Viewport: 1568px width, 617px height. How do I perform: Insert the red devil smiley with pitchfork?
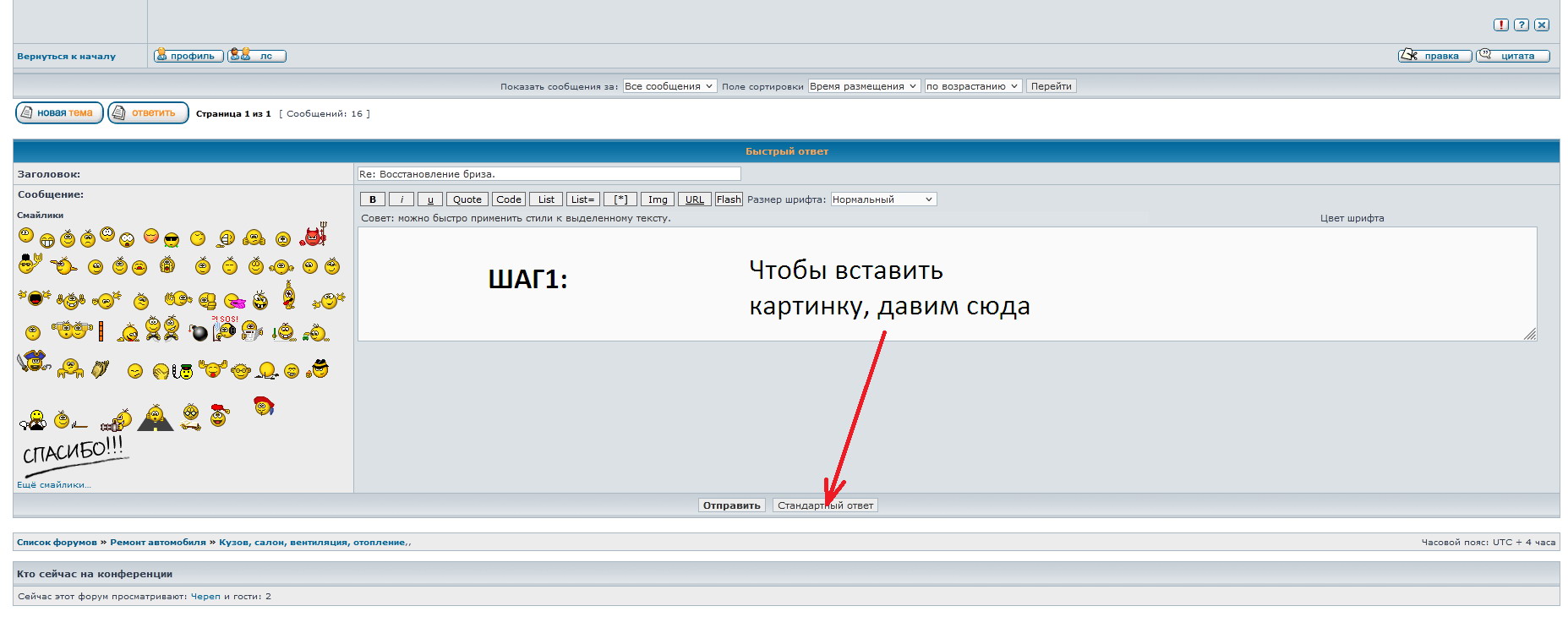[x=313, y=236]
